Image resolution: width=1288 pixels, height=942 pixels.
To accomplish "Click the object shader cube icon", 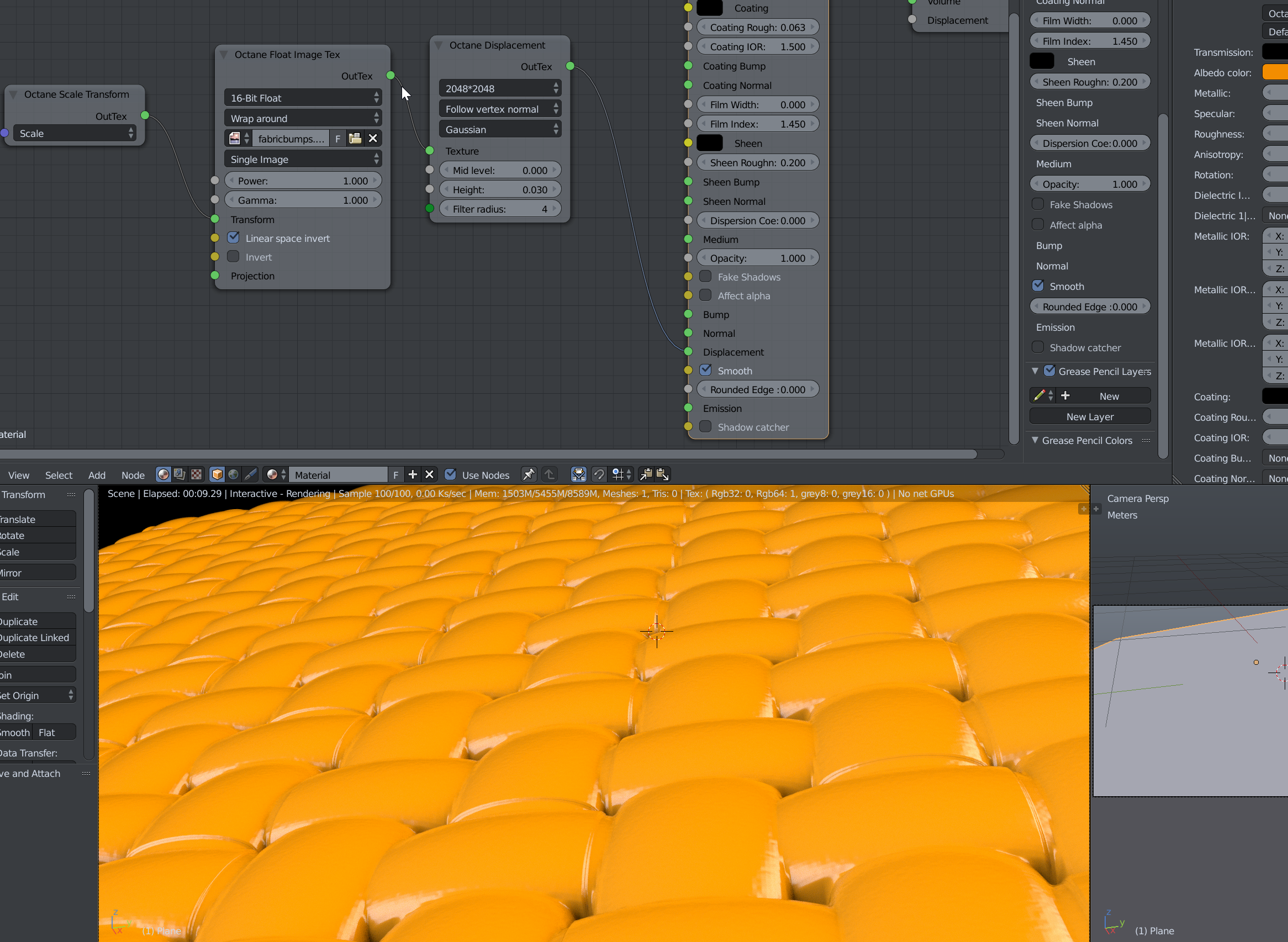I will tap(217, 474).
